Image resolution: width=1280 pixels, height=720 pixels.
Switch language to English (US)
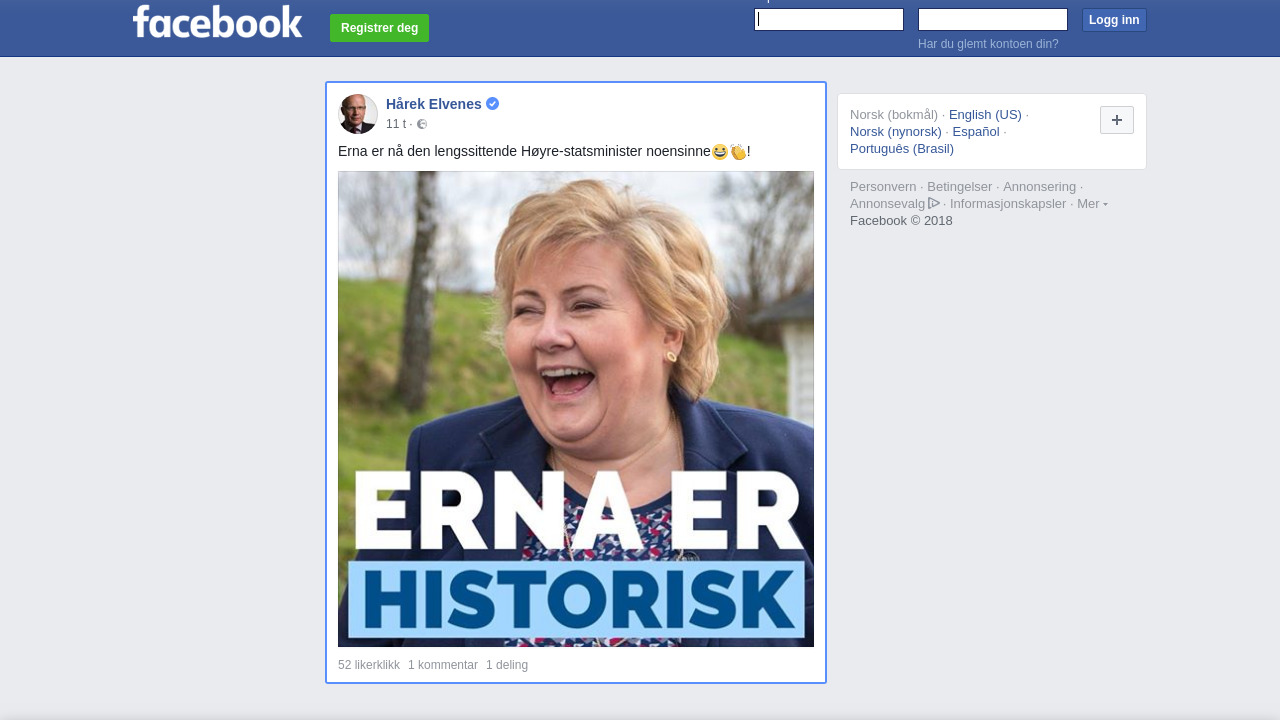985,115
